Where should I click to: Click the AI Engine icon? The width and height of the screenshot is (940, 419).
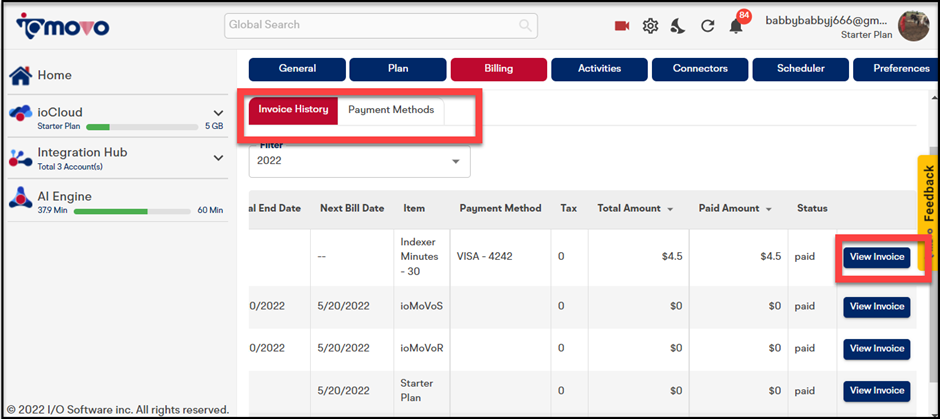20,197
